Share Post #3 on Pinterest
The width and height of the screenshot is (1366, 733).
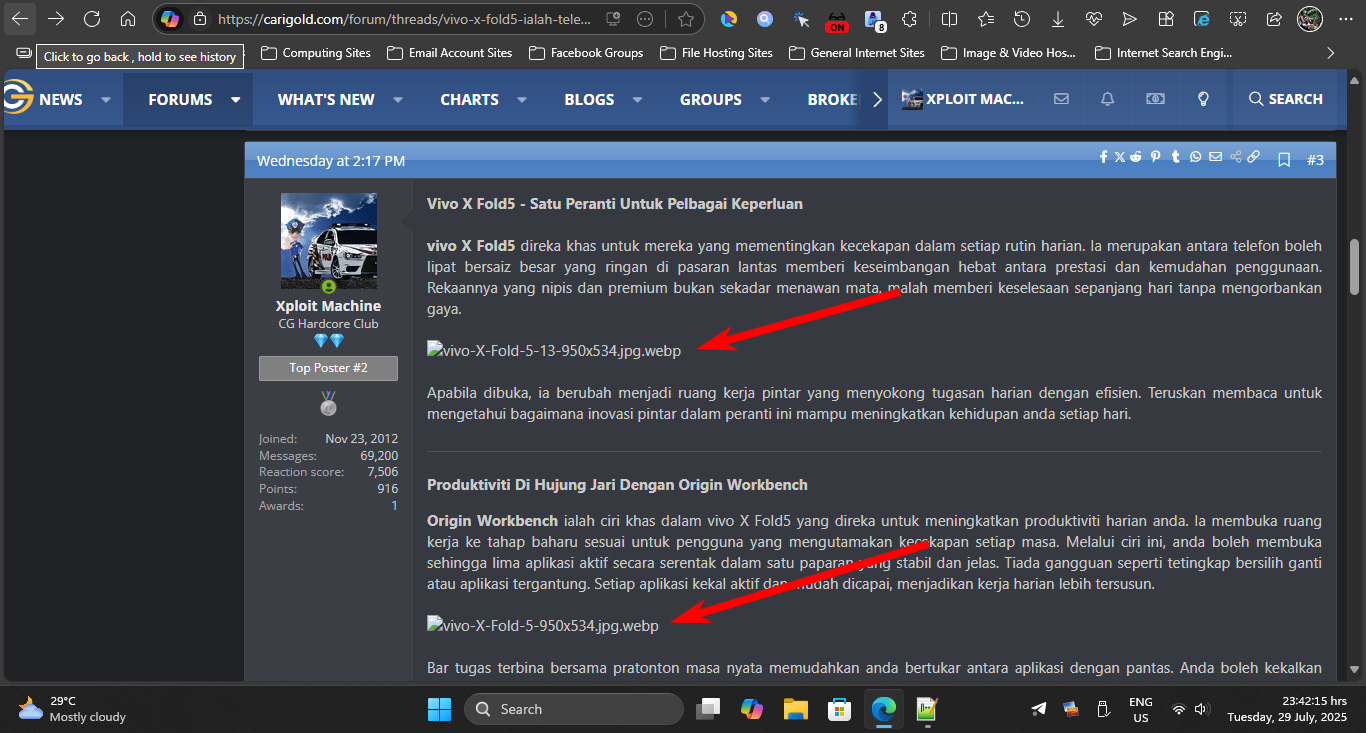coord(1156,157)
